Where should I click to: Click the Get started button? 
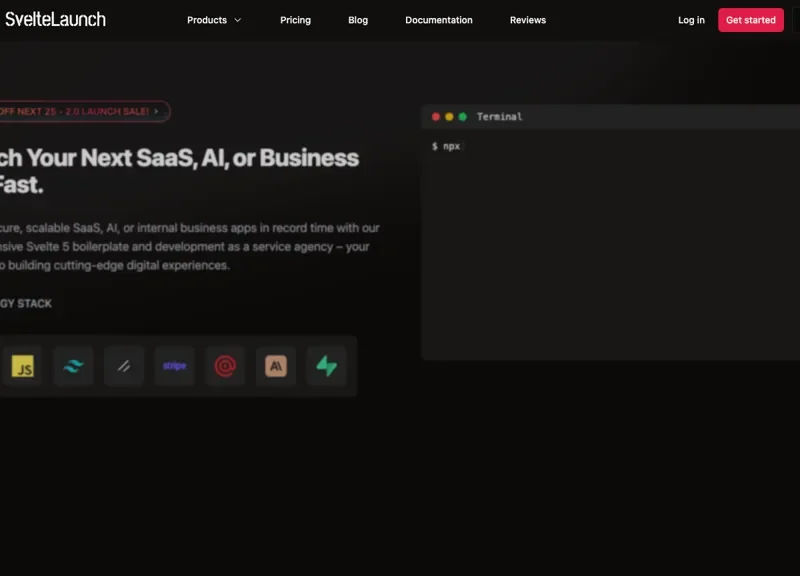pos(750,19)
